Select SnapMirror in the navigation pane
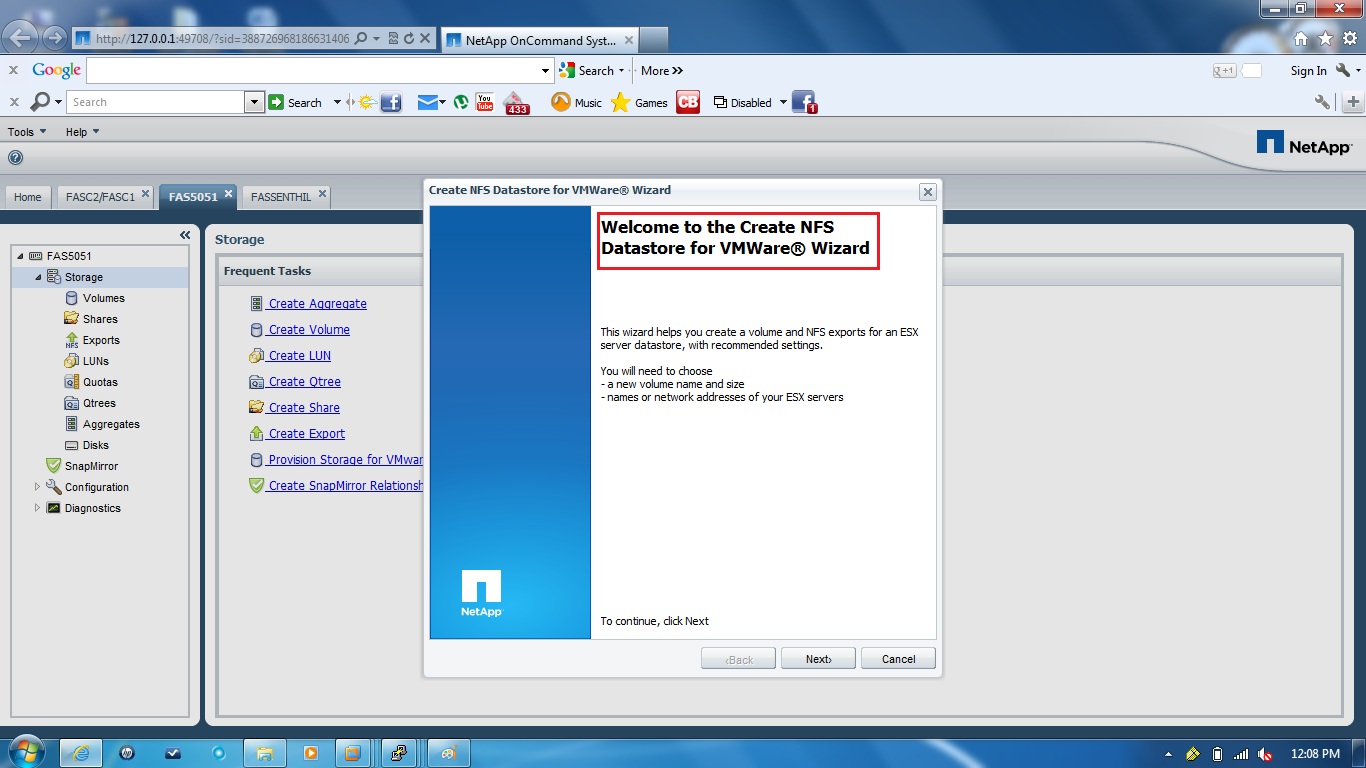 93,465
